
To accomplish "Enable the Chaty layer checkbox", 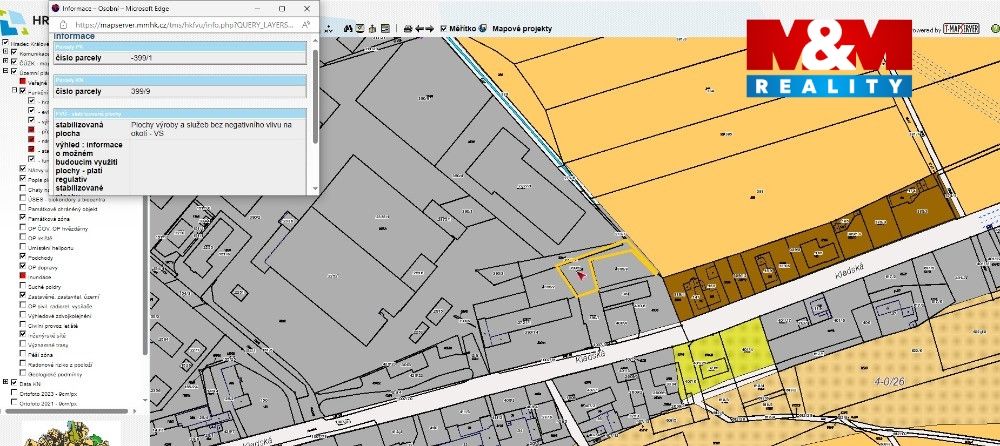I will pos(23,188).
